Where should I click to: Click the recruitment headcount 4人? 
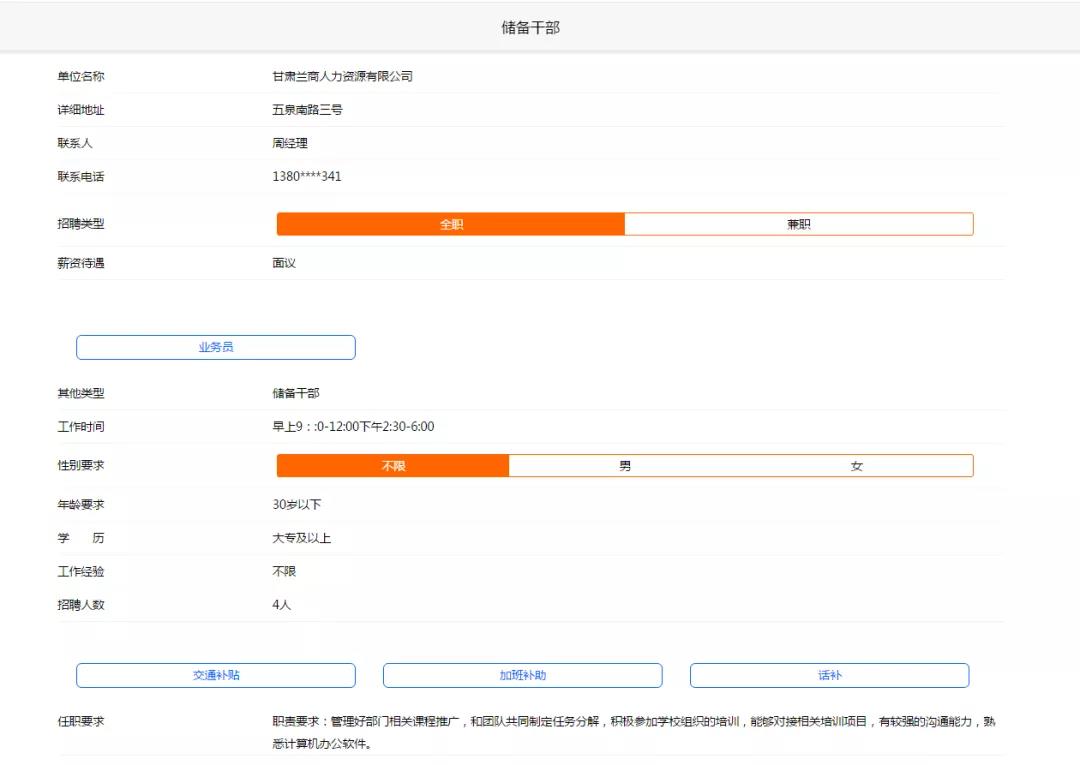click(x=281, y=605)
